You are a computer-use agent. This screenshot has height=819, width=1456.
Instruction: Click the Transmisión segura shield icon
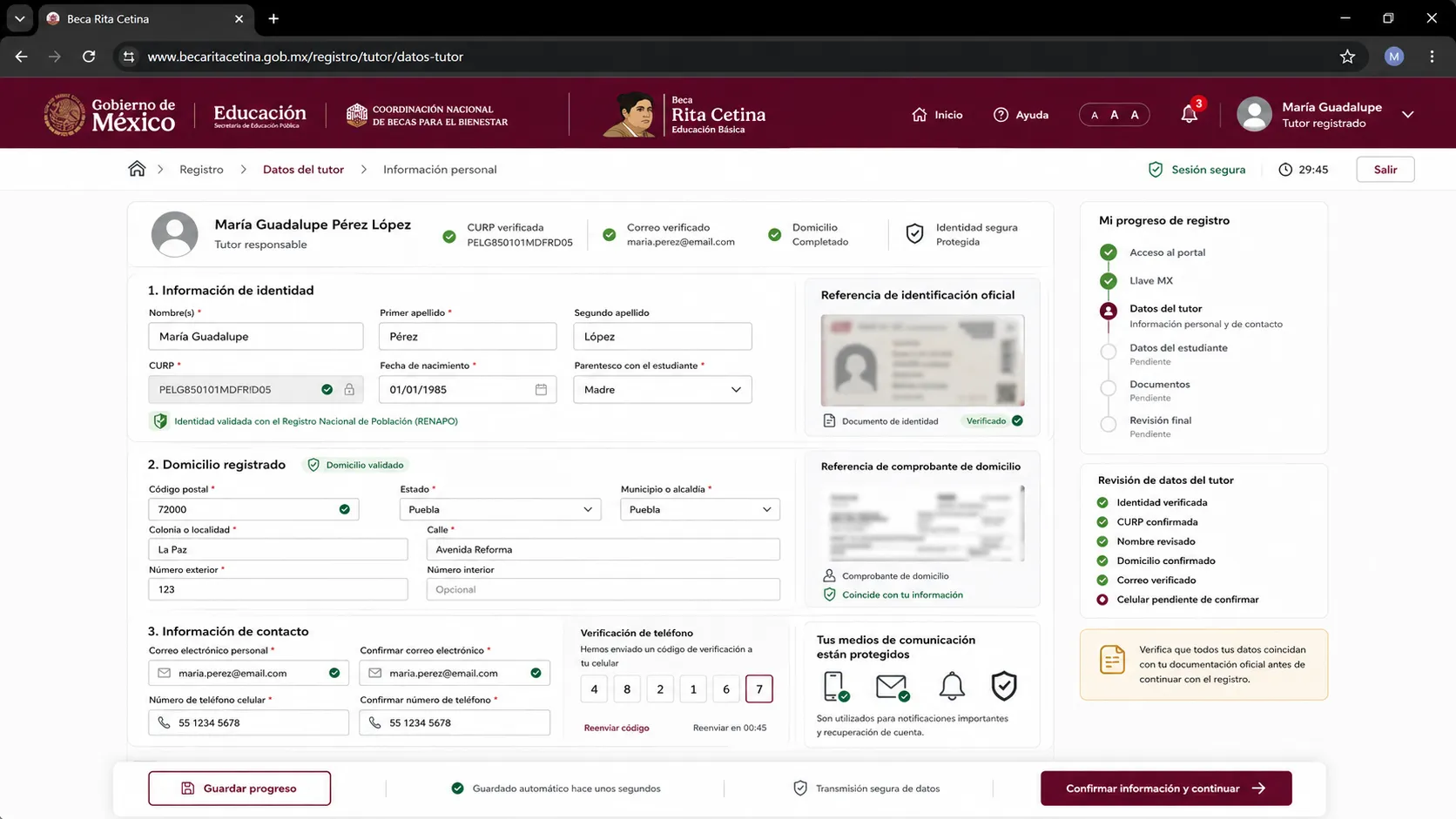click(x=800, y=789)
